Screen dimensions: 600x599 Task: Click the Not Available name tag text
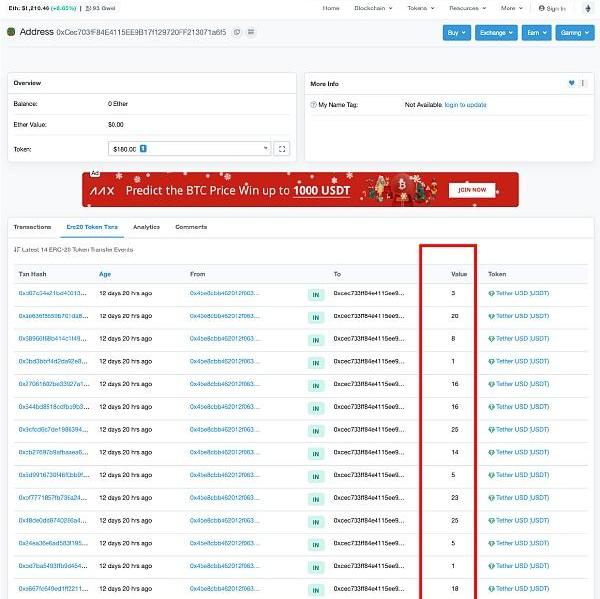click(x=423, y=105)
